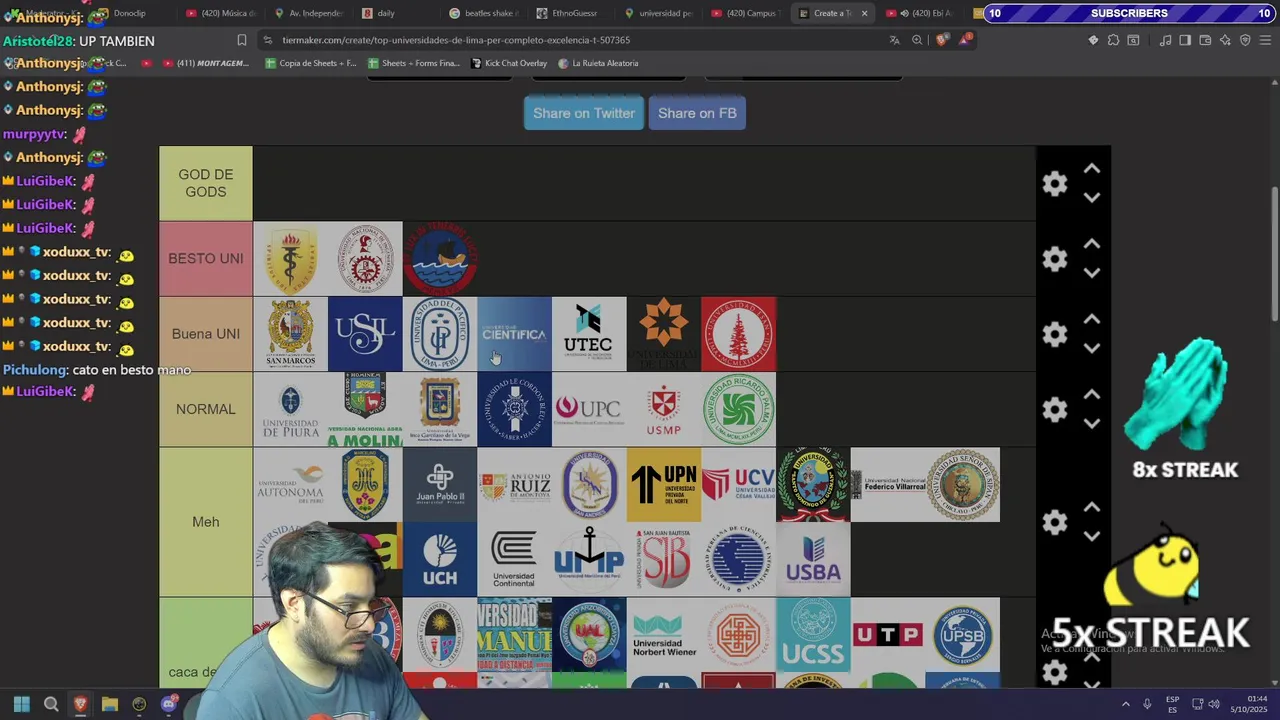
Task: Open the browser extensions puzzle icon
Action: [1113, 40]
